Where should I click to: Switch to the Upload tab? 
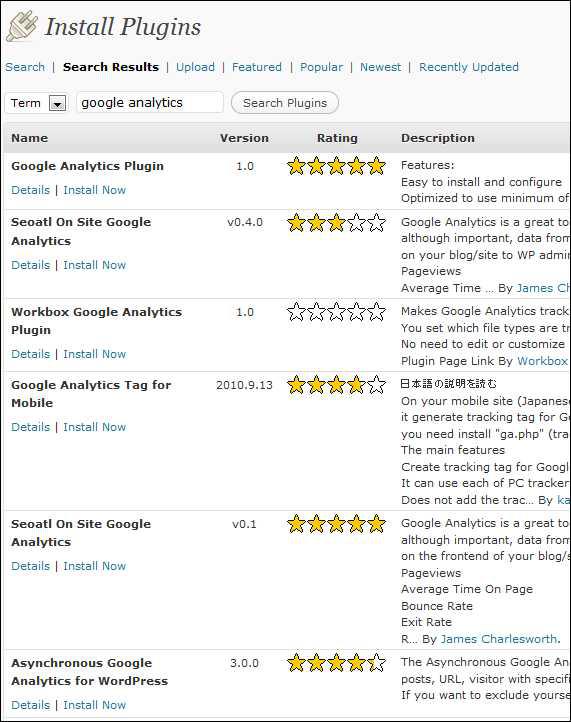coord(195,67)
